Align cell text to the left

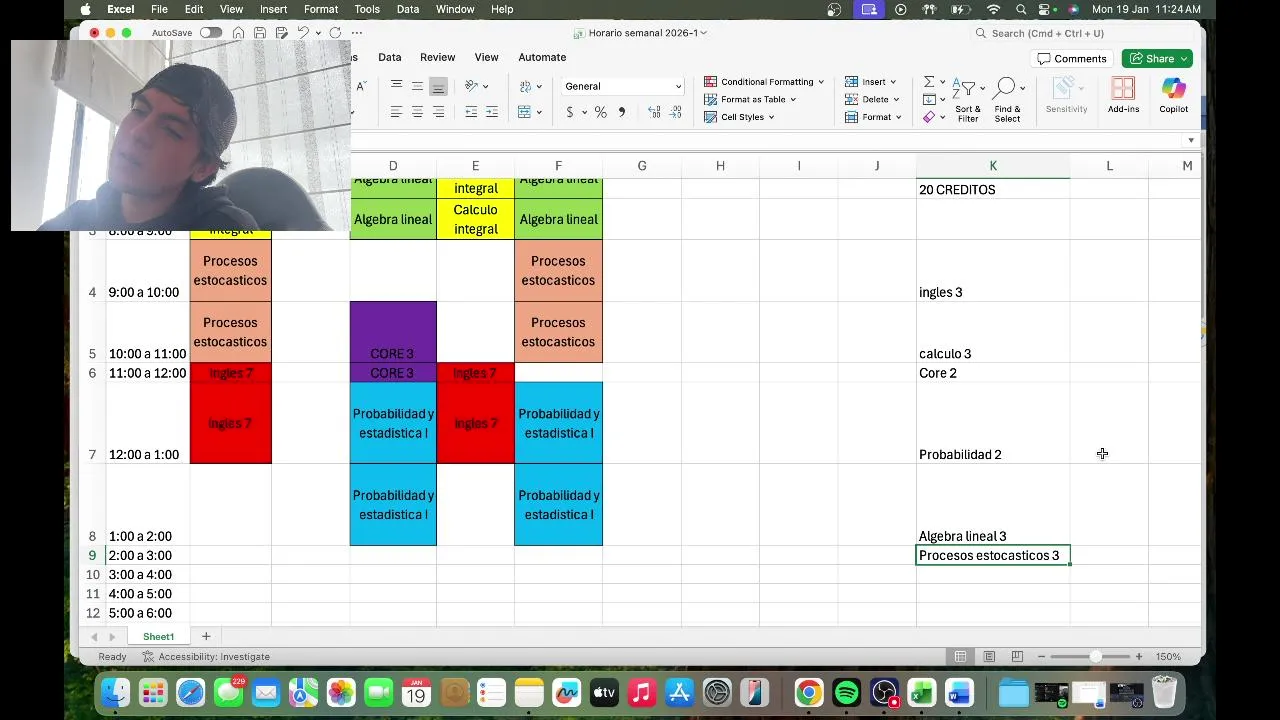tap(396, 112)
